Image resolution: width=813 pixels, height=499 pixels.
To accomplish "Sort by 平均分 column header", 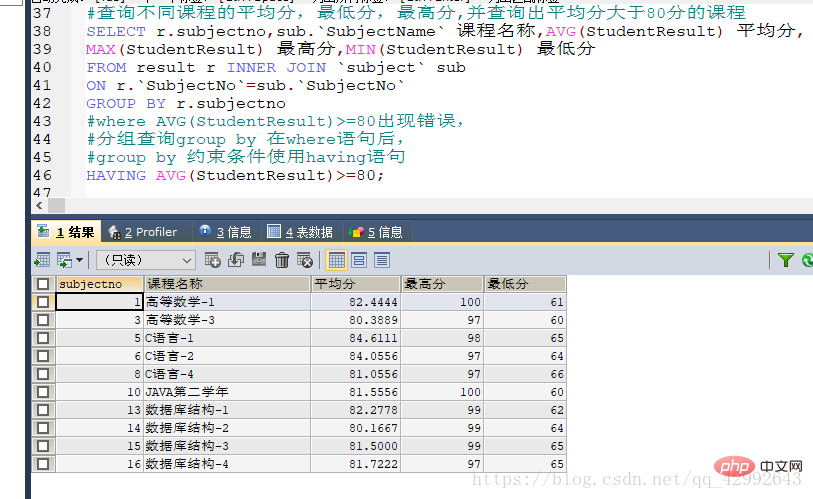I will tap(356, 284).
